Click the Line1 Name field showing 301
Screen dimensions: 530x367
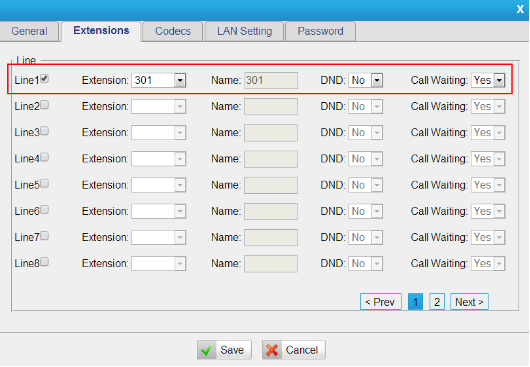tap(271, 80)
